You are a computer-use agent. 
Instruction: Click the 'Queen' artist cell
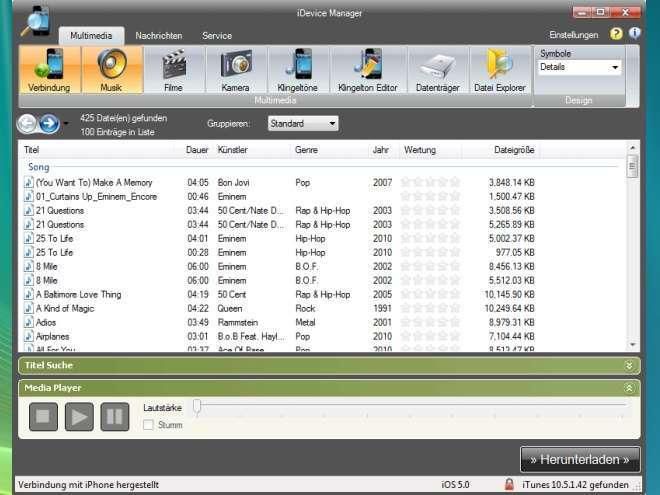(230, 309)
